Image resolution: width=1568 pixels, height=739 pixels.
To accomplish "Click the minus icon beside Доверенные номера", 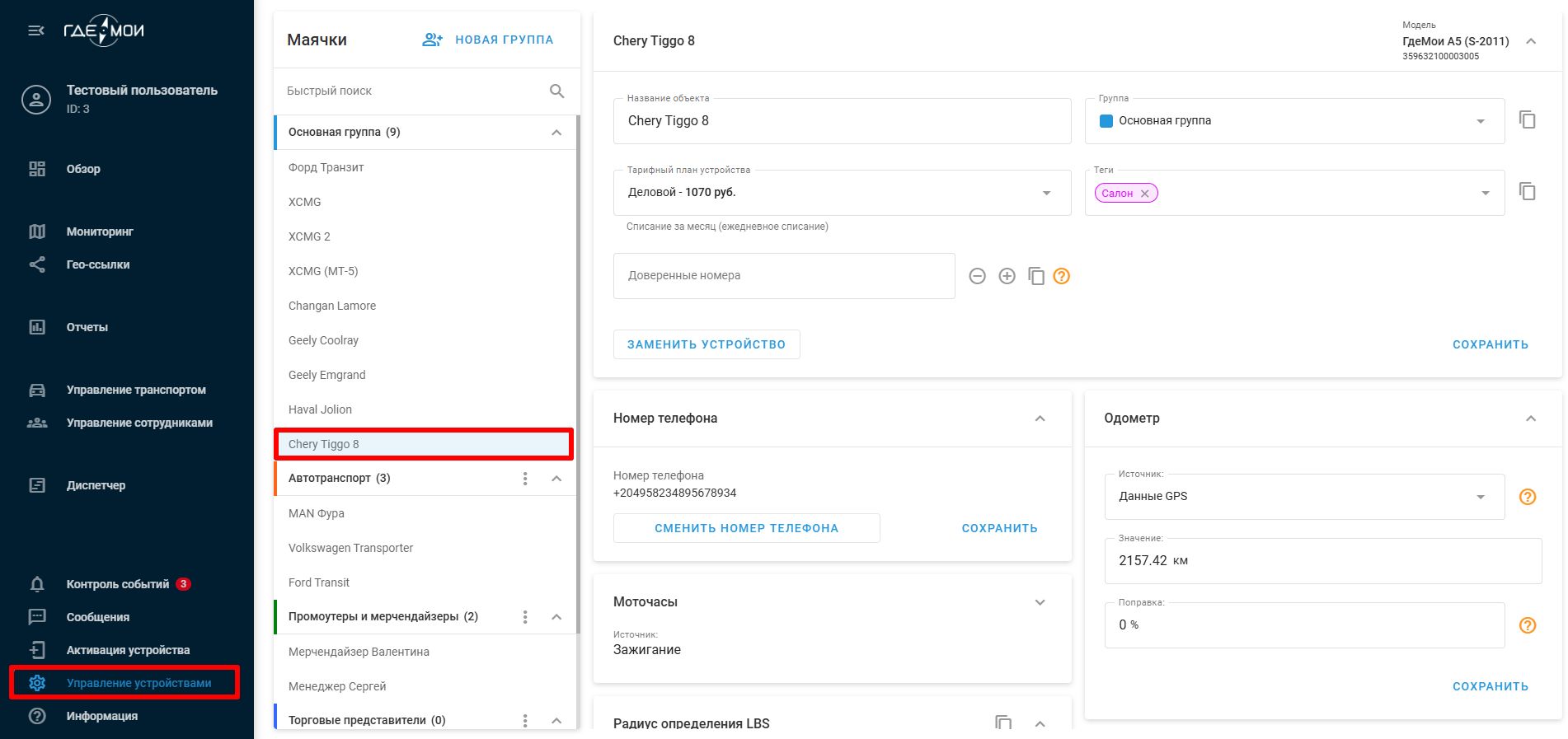I will pos(977,276).
